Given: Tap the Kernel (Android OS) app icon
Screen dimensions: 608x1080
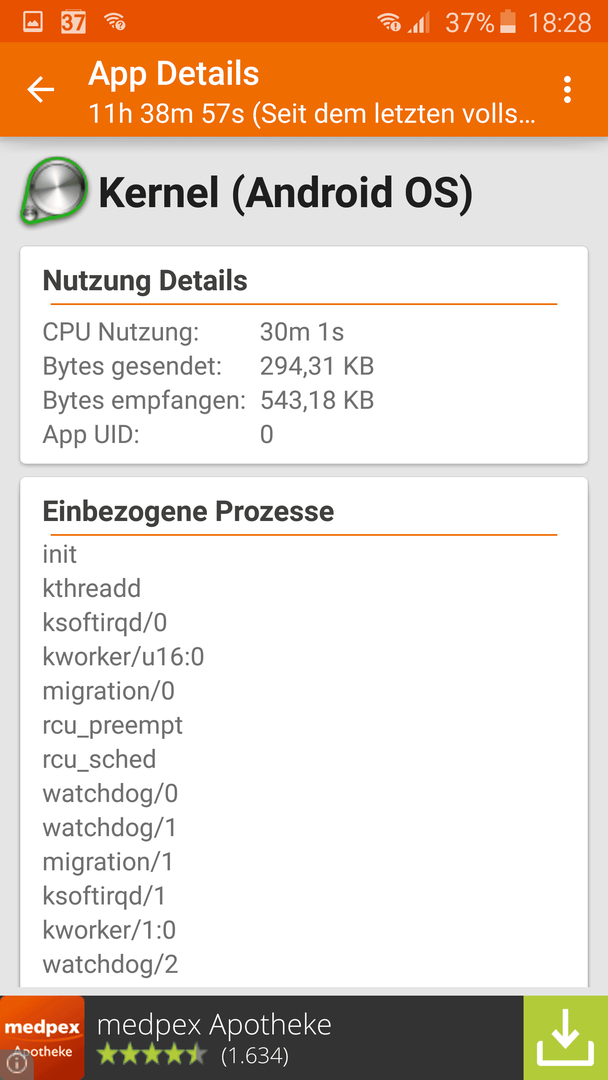Looking at the screenshot, I should pyautogui.click(x=54, y=191).
